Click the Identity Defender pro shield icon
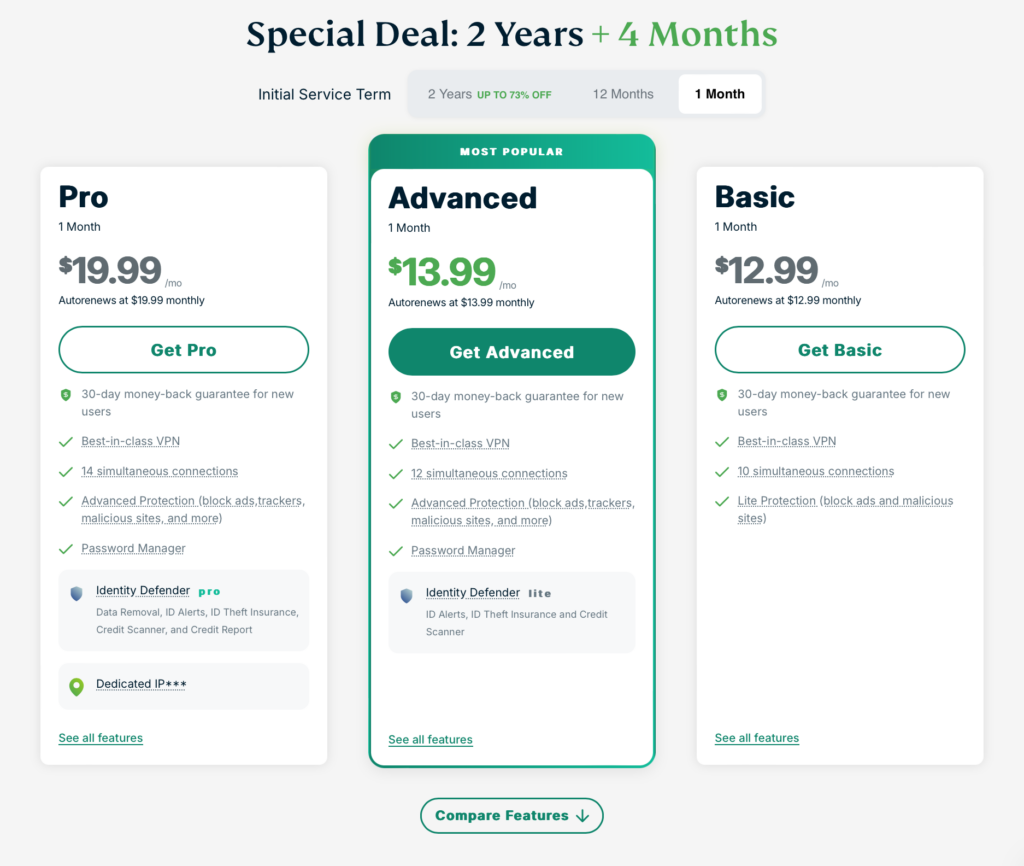1024x866 pixels. tap(76, 593)
